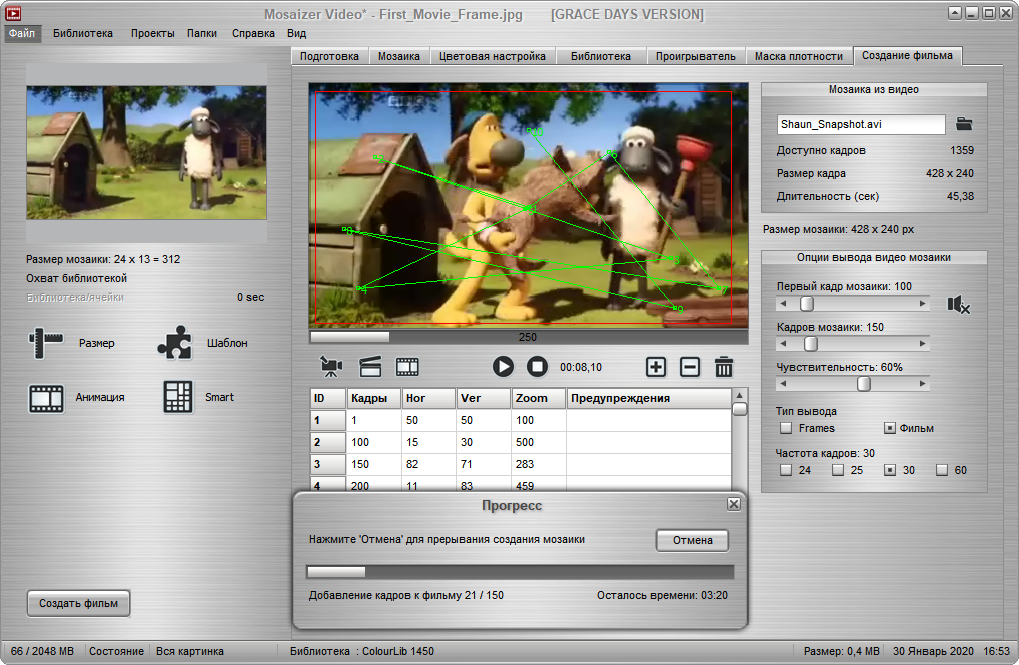Click the Shaun_Snapshot.avi filename field
This screenshot has width=1019, height=665.
point(860,124)
